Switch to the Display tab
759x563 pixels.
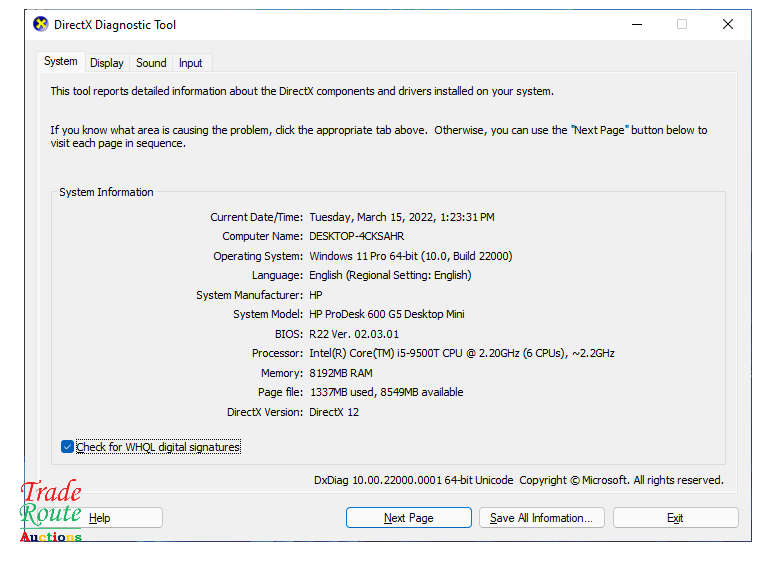(x=107, y=63)
